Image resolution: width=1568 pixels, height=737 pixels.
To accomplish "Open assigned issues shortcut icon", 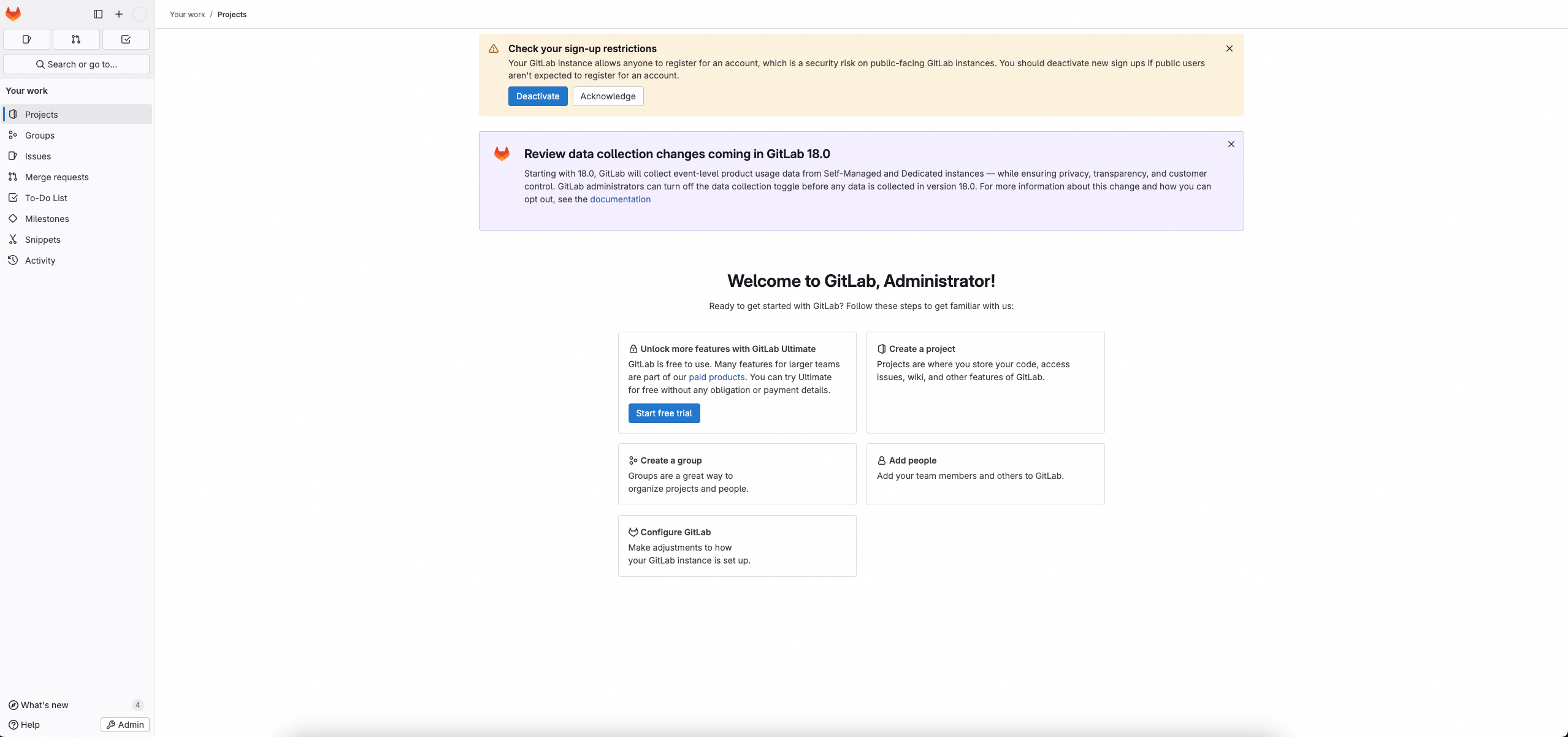I will [x=26, y=39].
